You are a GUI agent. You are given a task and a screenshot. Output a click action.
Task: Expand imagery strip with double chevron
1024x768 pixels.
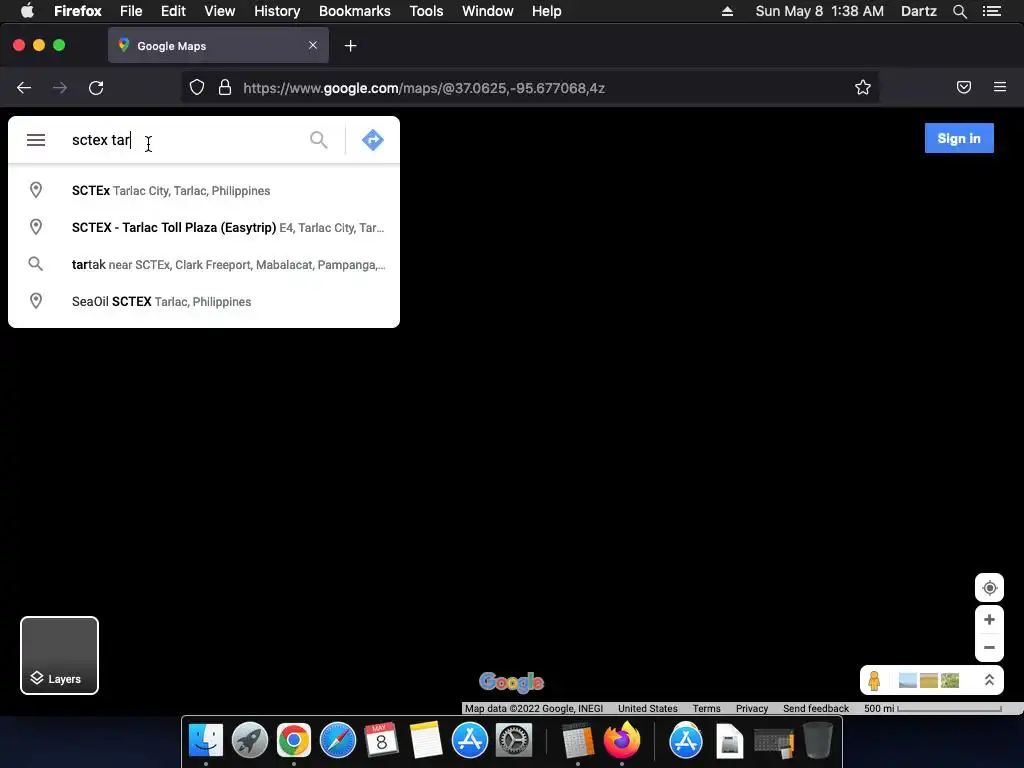click(989, 680)
